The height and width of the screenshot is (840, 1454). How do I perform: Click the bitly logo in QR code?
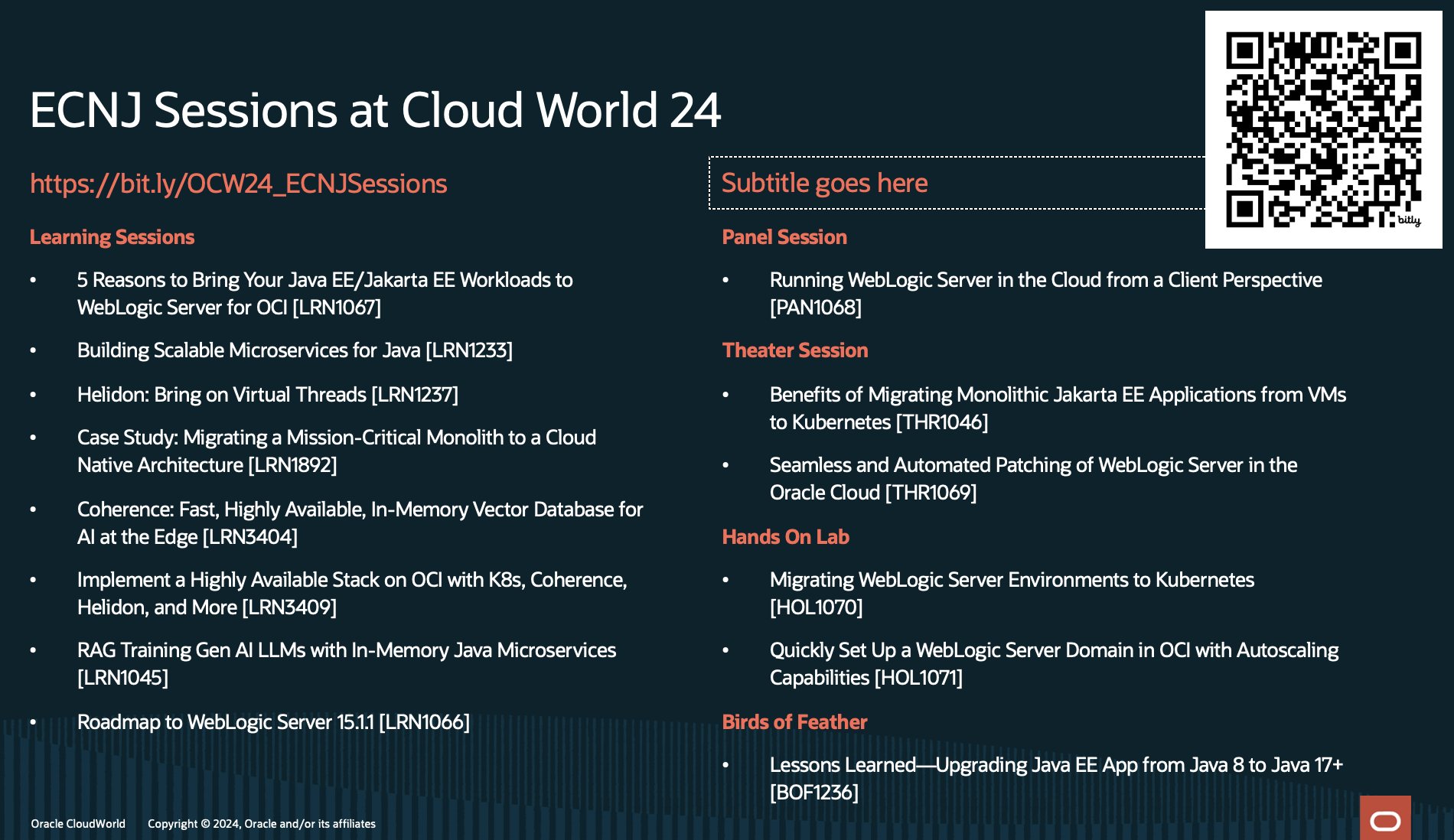(1409, 220)
